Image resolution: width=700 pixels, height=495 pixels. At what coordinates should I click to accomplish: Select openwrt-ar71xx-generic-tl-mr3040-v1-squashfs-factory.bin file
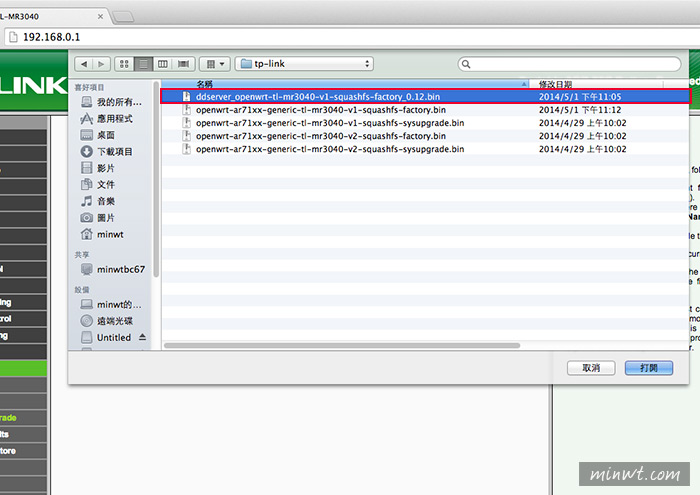coord(425,110)
